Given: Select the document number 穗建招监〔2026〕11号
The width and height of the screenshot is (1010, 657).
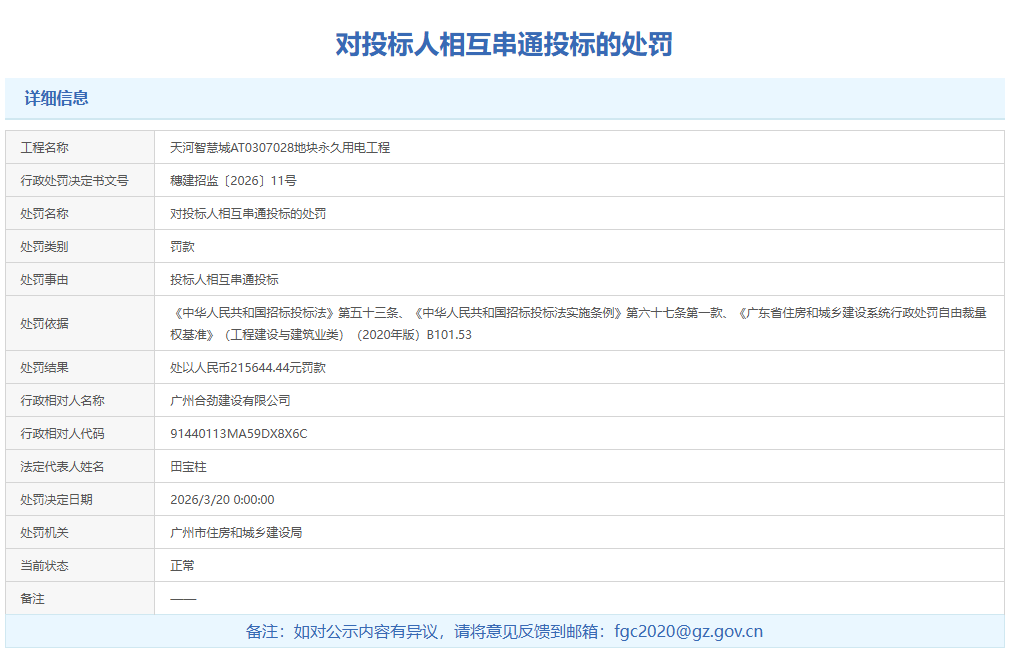Looking at the screenshot, I should coord(233,180).
